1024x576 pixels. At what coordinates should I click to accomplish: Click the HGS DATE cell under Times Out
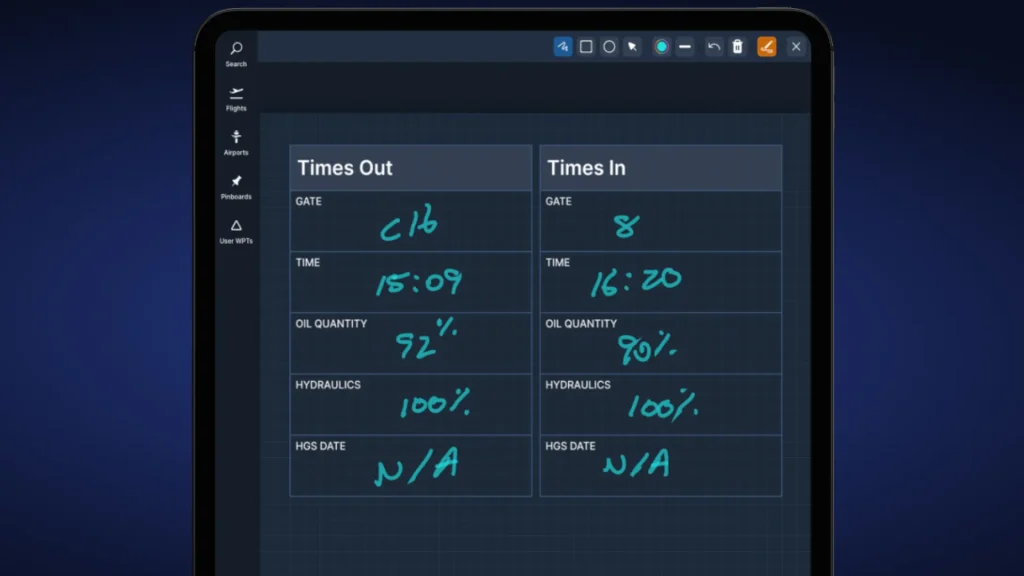pyautogui.click(x=410, y=465)
